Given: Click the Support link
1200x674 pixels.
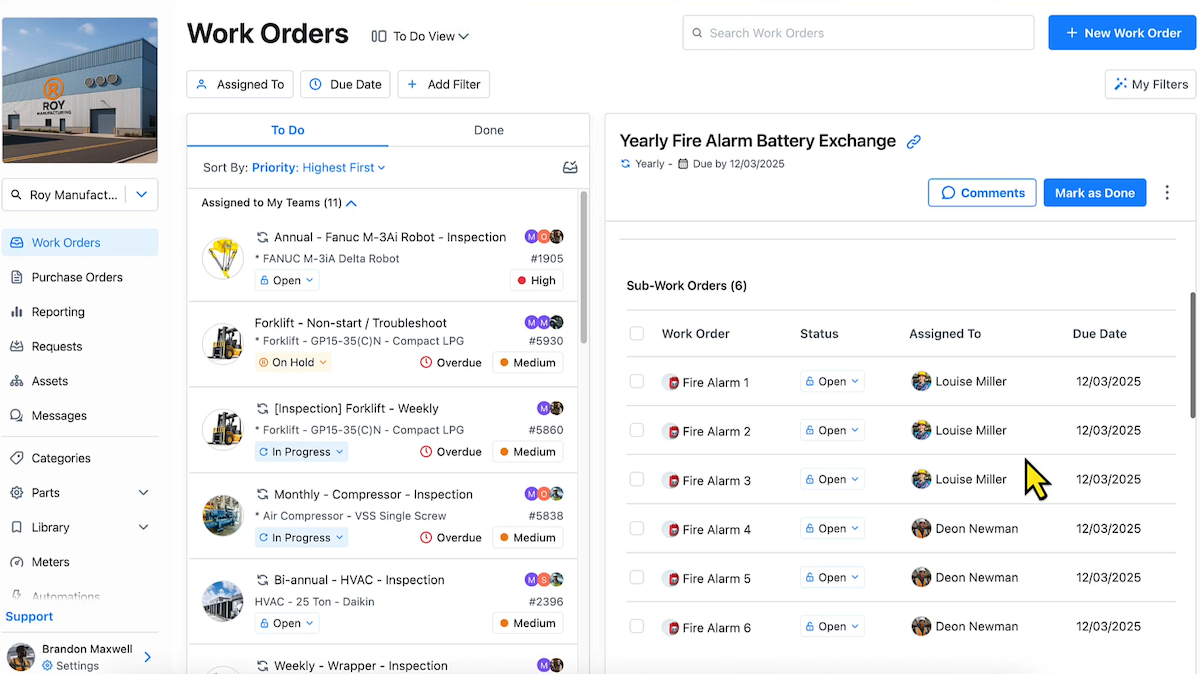Looking at the screenshot, I should tap(29, 617).
